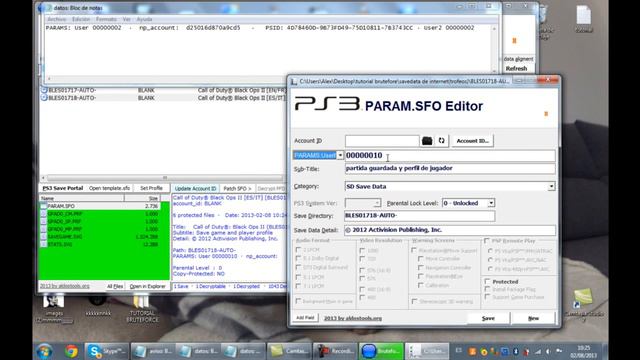Switch to the Camtasia taskbar item
640x360 pixels.
point(289,351)
